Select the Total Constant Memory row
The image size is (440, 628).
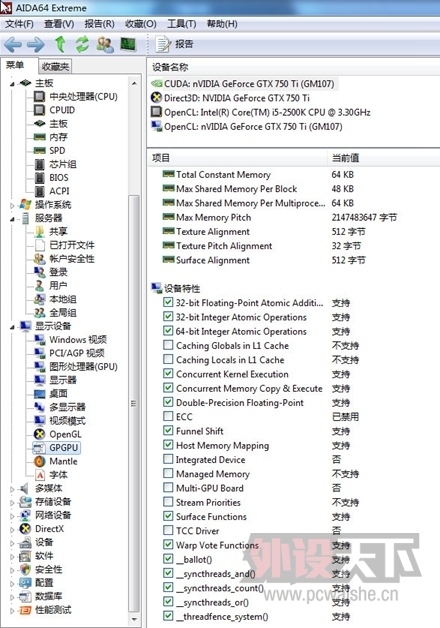(259, 175)
